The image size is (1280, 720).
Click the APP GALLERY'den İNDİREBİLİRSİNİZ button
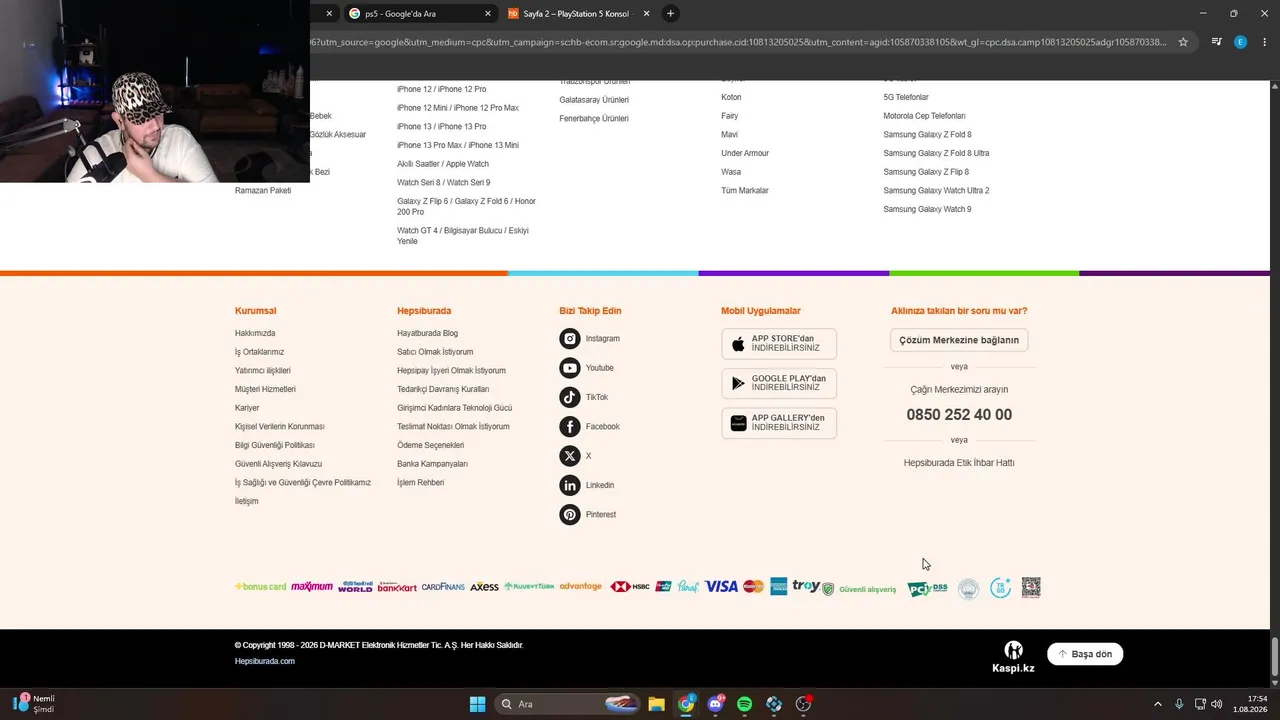coord(779,423)
